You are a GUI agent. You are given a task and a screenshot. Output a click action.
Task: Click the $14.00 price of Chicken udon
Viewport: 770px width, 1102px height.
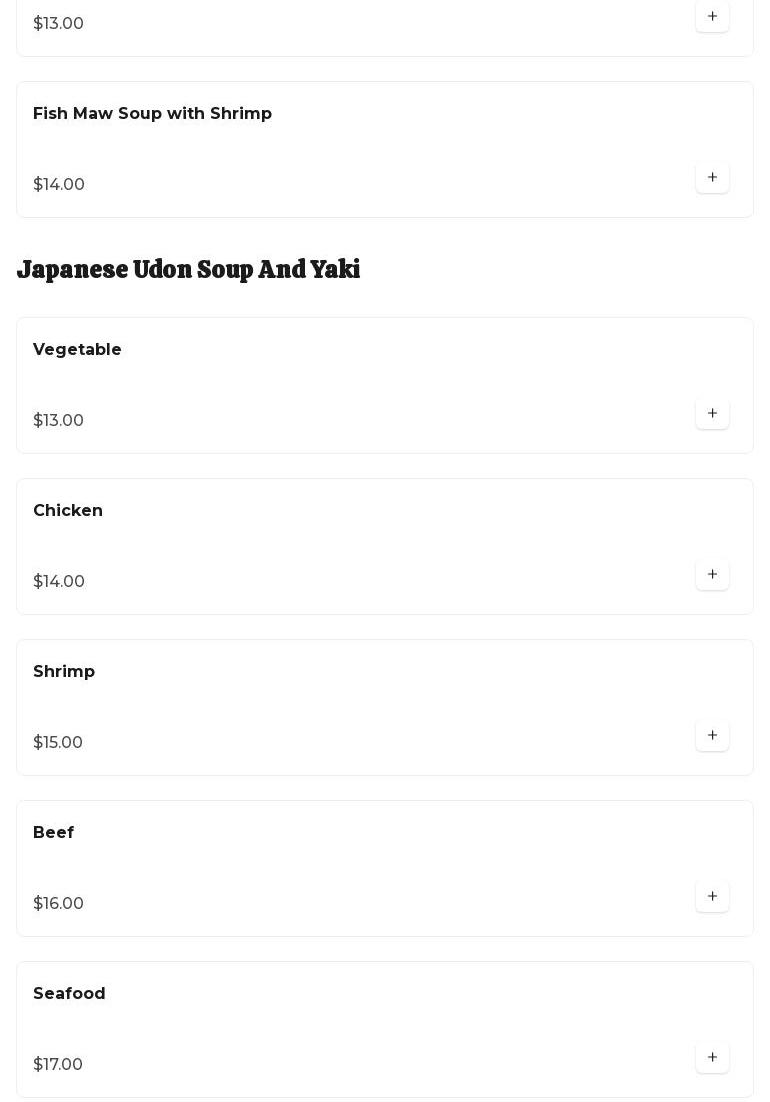[59, 582]
